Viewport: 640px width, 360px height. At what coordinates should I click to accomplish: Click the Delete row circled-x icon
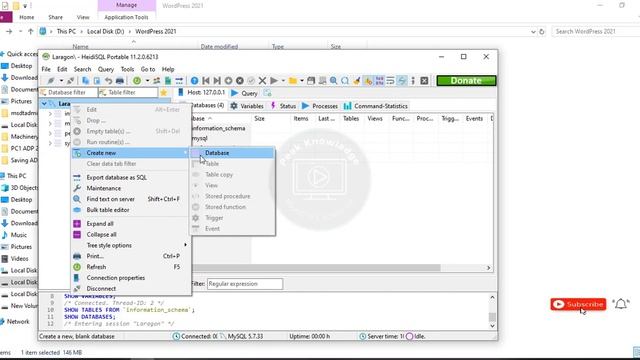pos(240,81)
